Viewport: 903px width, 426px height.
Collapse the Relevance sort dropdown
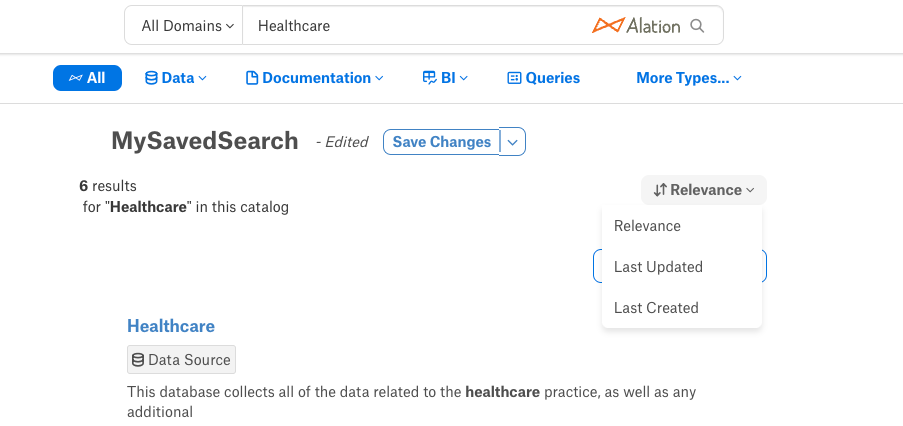coord(704,190)
